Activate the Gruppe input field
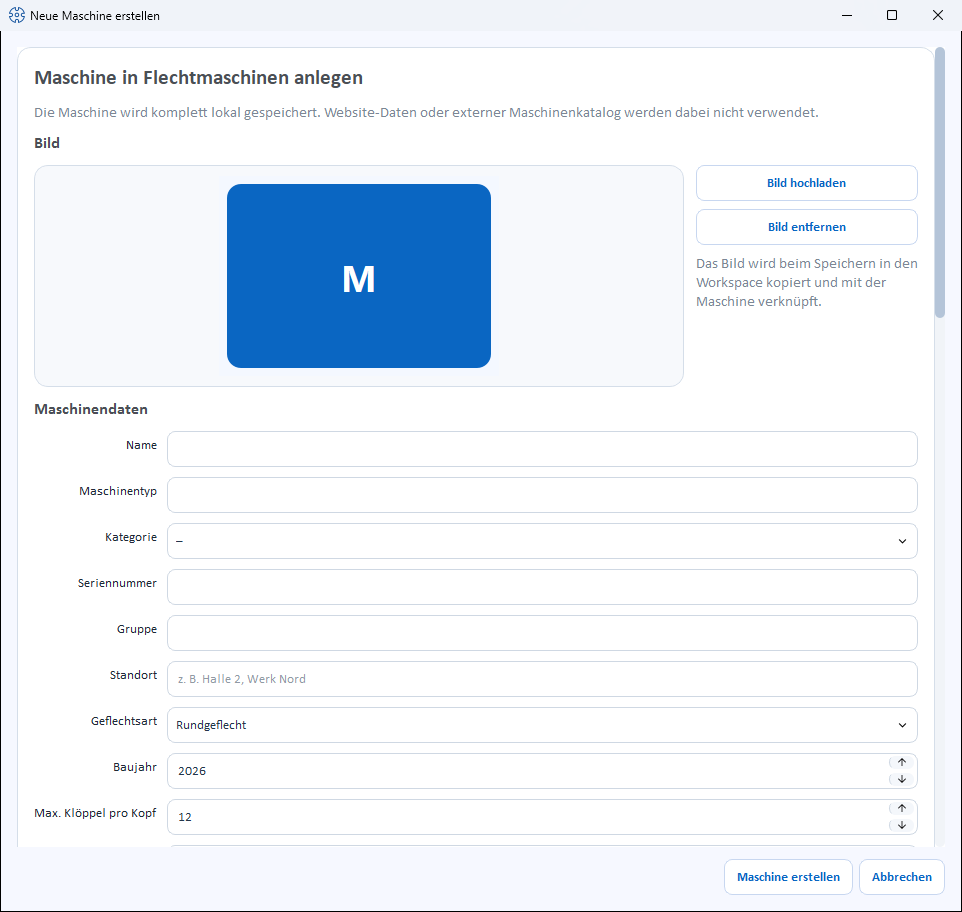 coord(542,633)
